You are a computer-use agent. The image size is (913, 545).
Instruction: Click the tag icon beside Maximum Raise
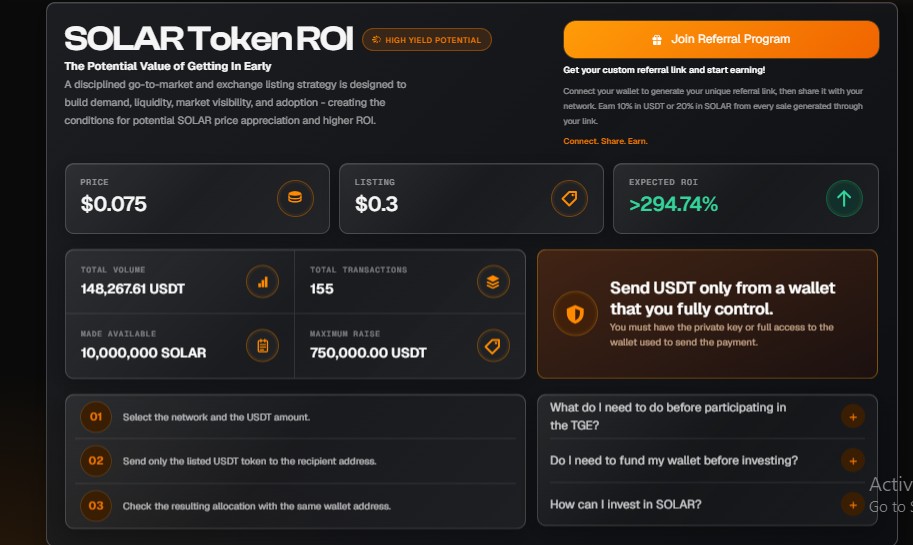coord(493,346)
